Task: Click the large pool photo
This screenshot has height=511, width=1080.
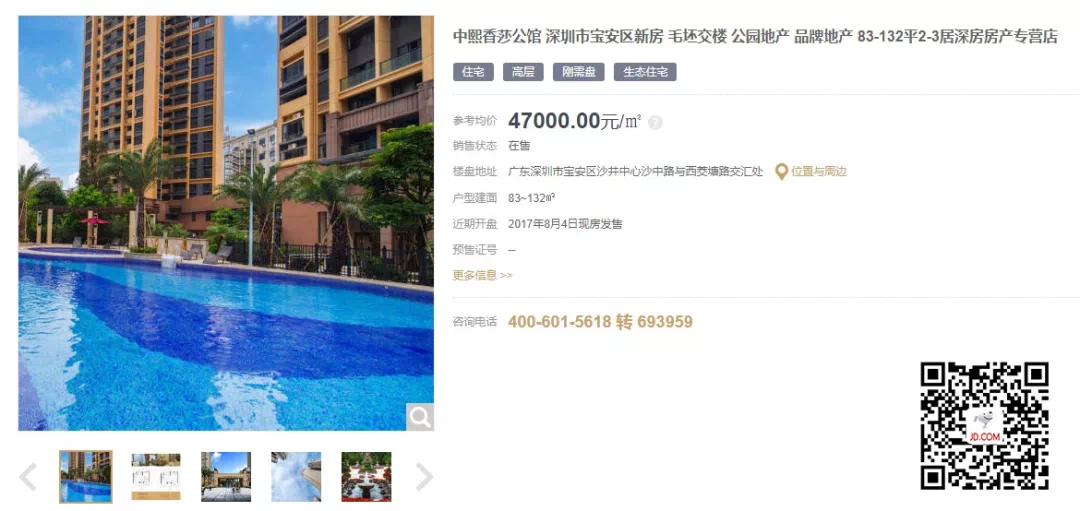Action: (226, 223)
